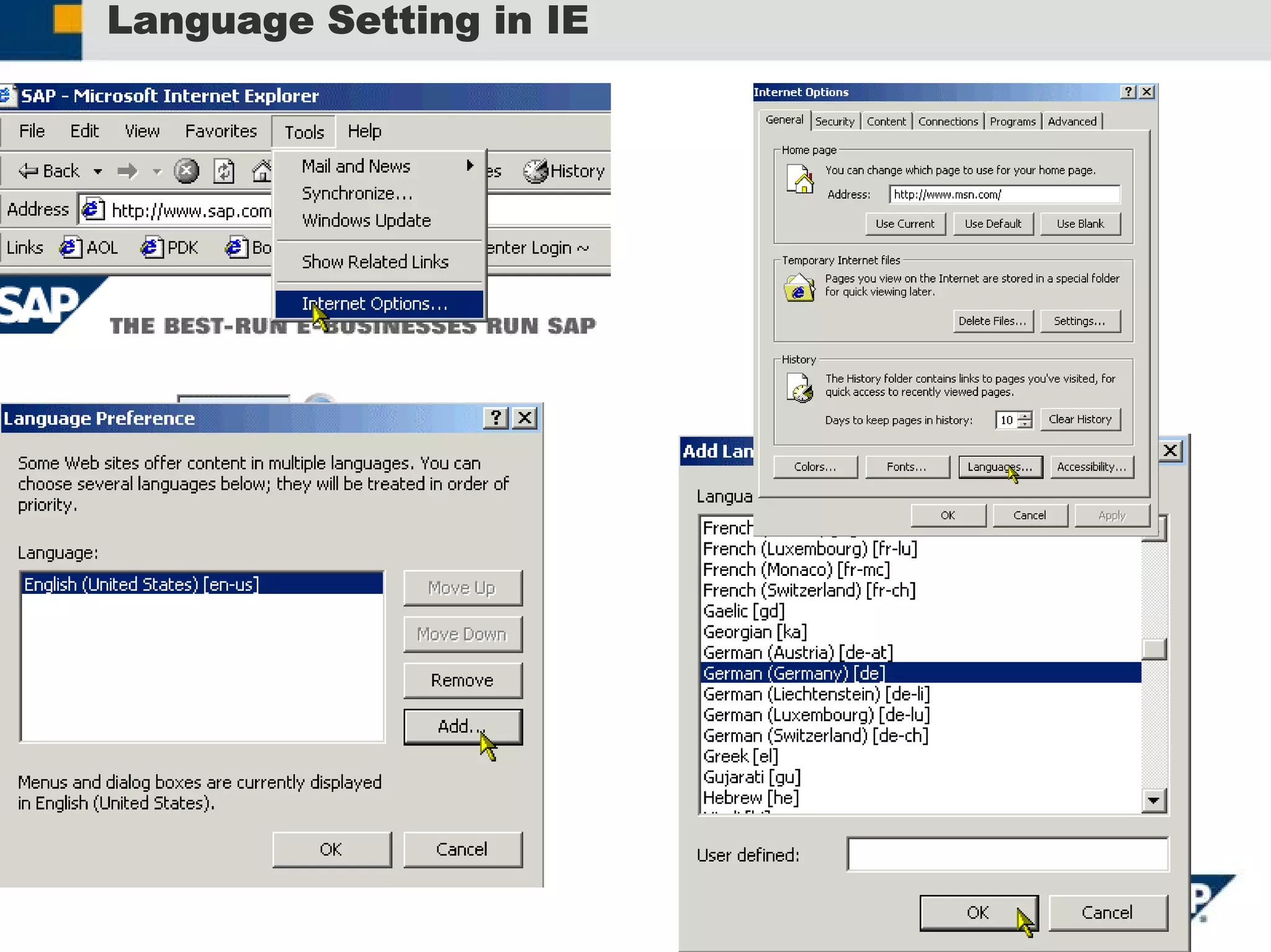Click Move Down in Language Preference
The height and width of the screenshot is (952, 1271).
point(462,634)
